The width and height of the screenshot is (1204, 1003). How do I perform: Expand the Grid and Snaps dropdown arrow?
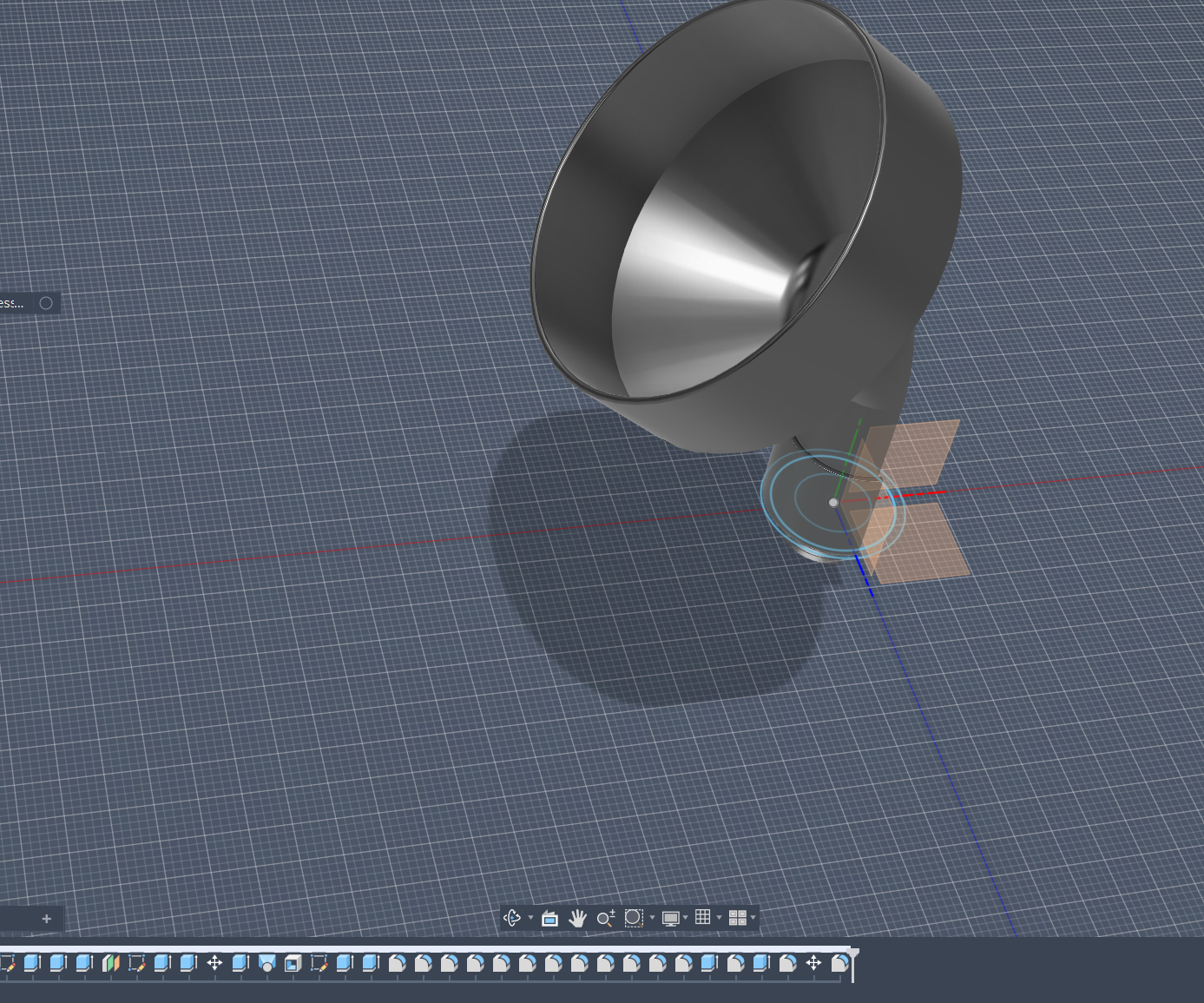coord(719,918)
